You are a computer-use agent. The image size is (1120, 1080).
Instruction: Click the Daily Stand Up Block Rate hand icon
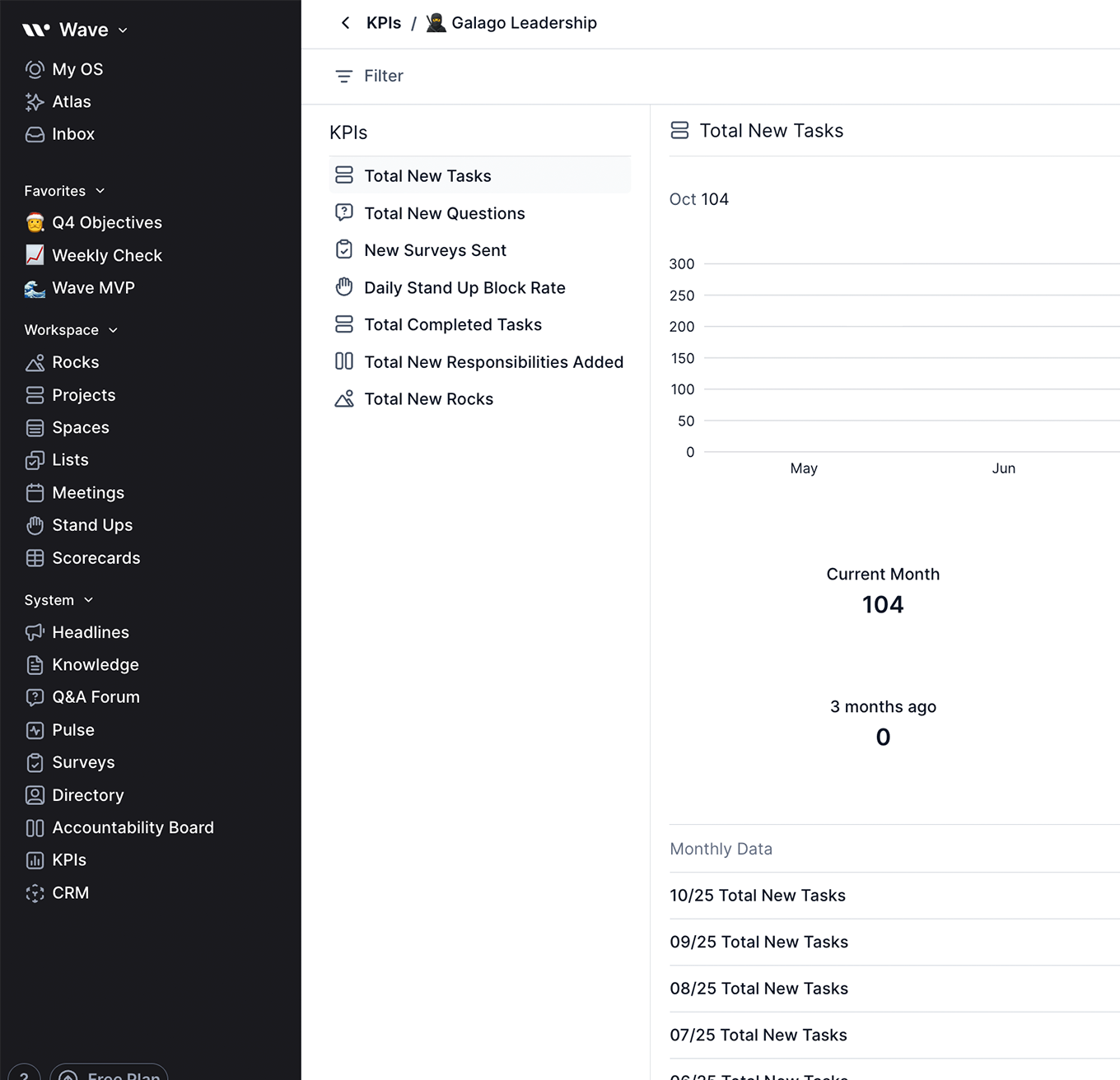coord(344,287)
